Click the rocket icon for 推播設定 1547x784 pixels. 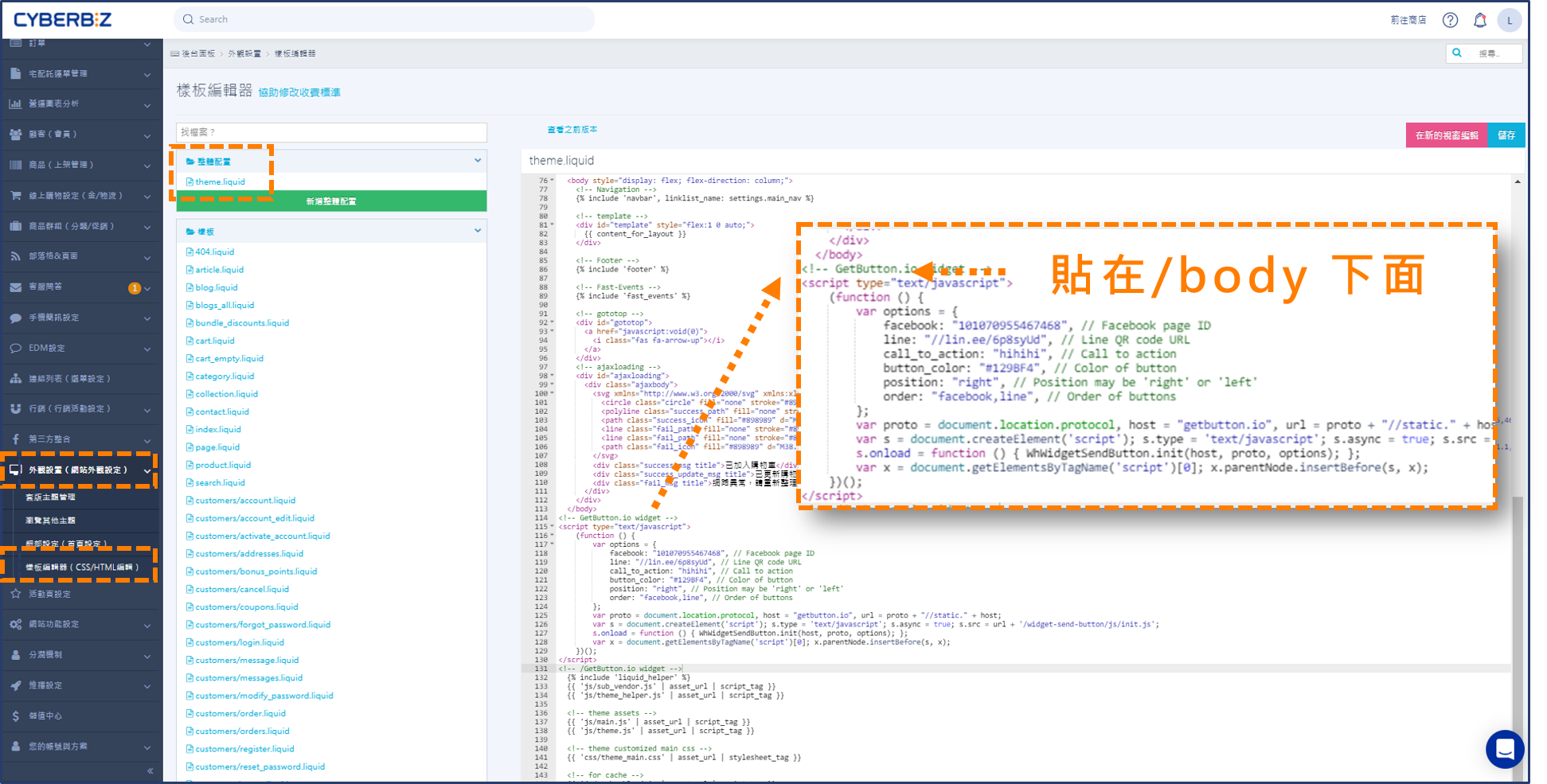16,685
